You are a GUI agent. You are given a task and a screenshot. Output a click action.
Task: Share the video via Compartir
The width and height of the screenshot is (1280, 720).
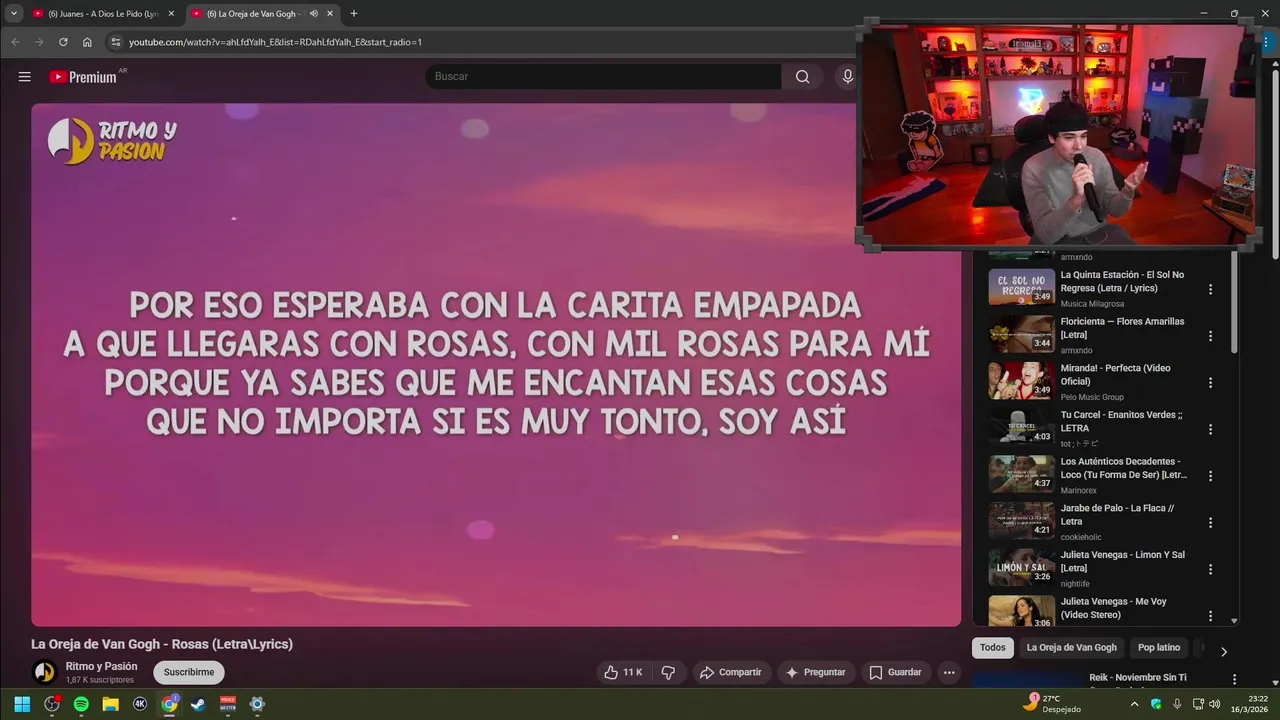[x=731, y=672]
